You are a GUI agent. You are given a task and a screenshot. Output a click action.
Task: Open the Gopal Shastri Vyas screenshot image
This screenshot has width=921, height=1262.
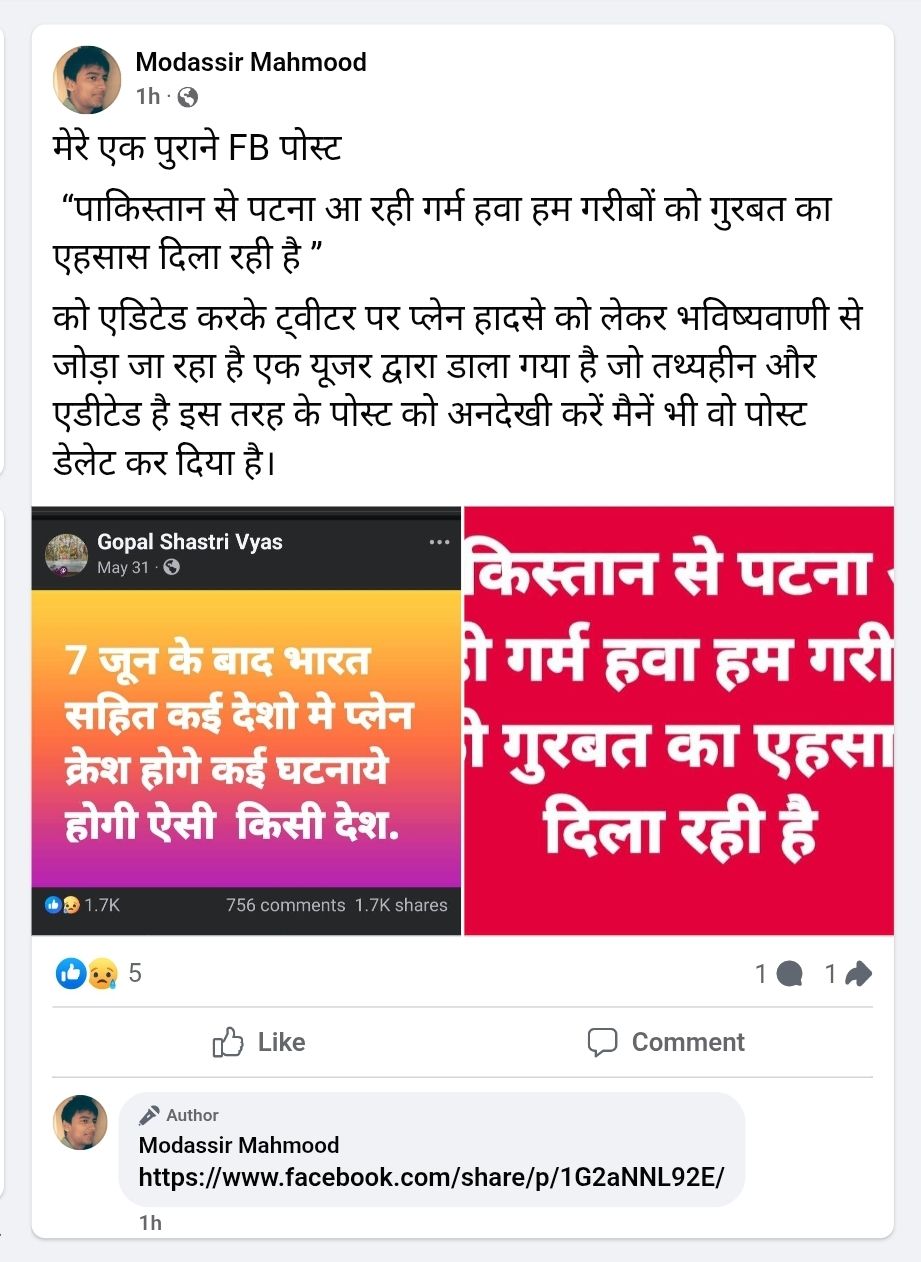pyautogui.click(x=246, y=721)
